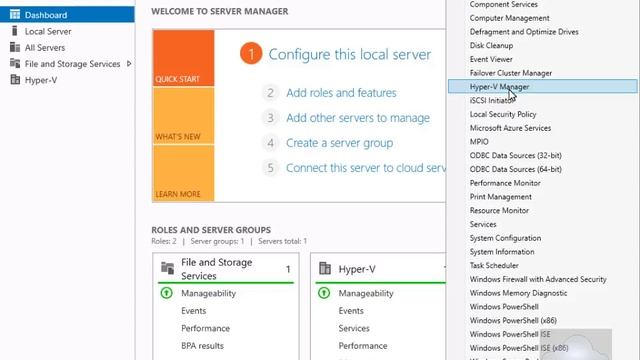Click Performance in File and Storage tile
Image resolution: width=640 pixels, height=360 pixels.
click(205, 328)
